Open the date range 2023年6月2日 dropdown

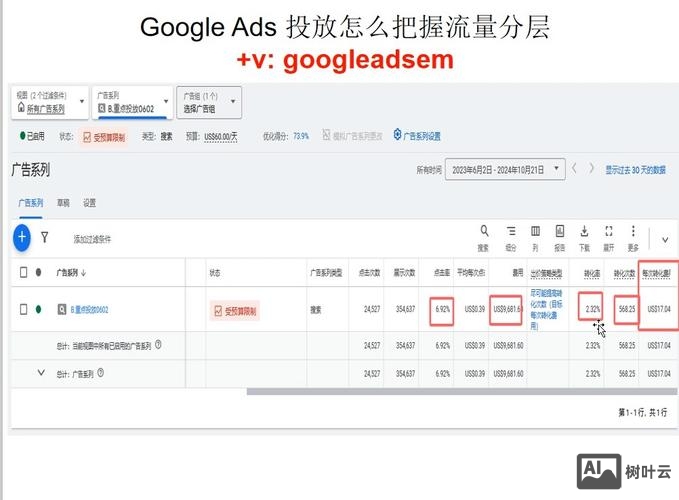(x=505, y=169)
